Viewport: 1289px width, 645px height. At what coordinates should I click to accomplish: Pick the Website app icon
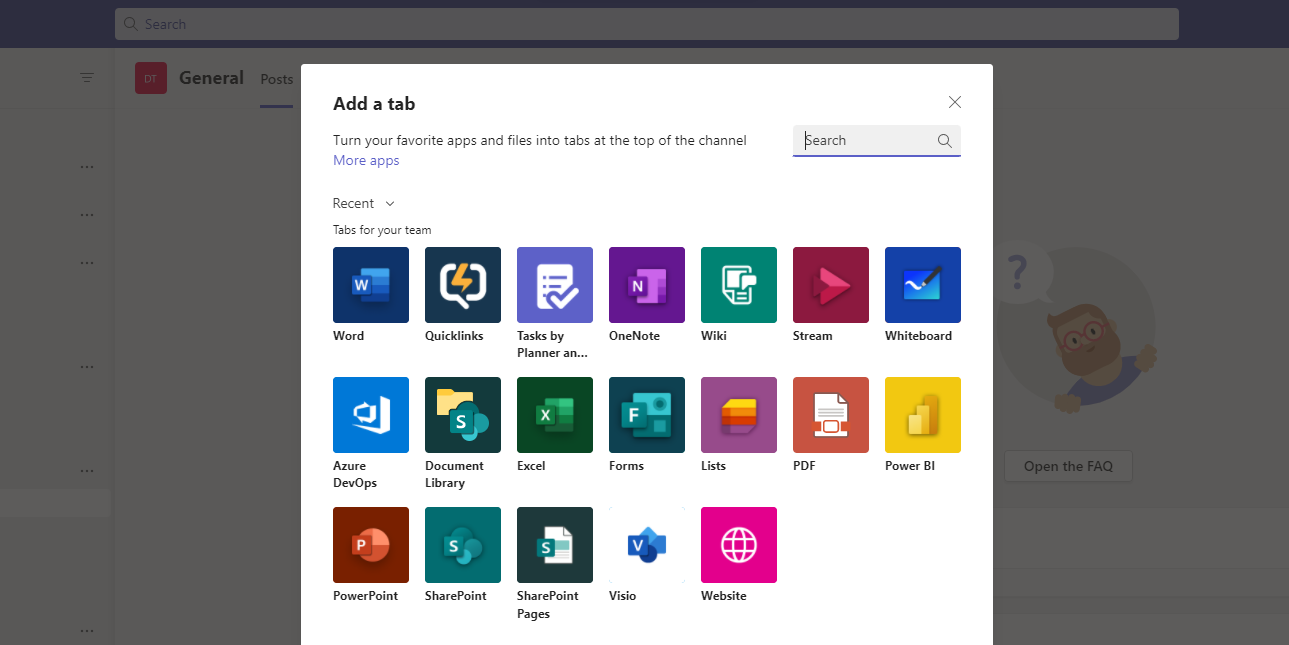tap(739, 545)
